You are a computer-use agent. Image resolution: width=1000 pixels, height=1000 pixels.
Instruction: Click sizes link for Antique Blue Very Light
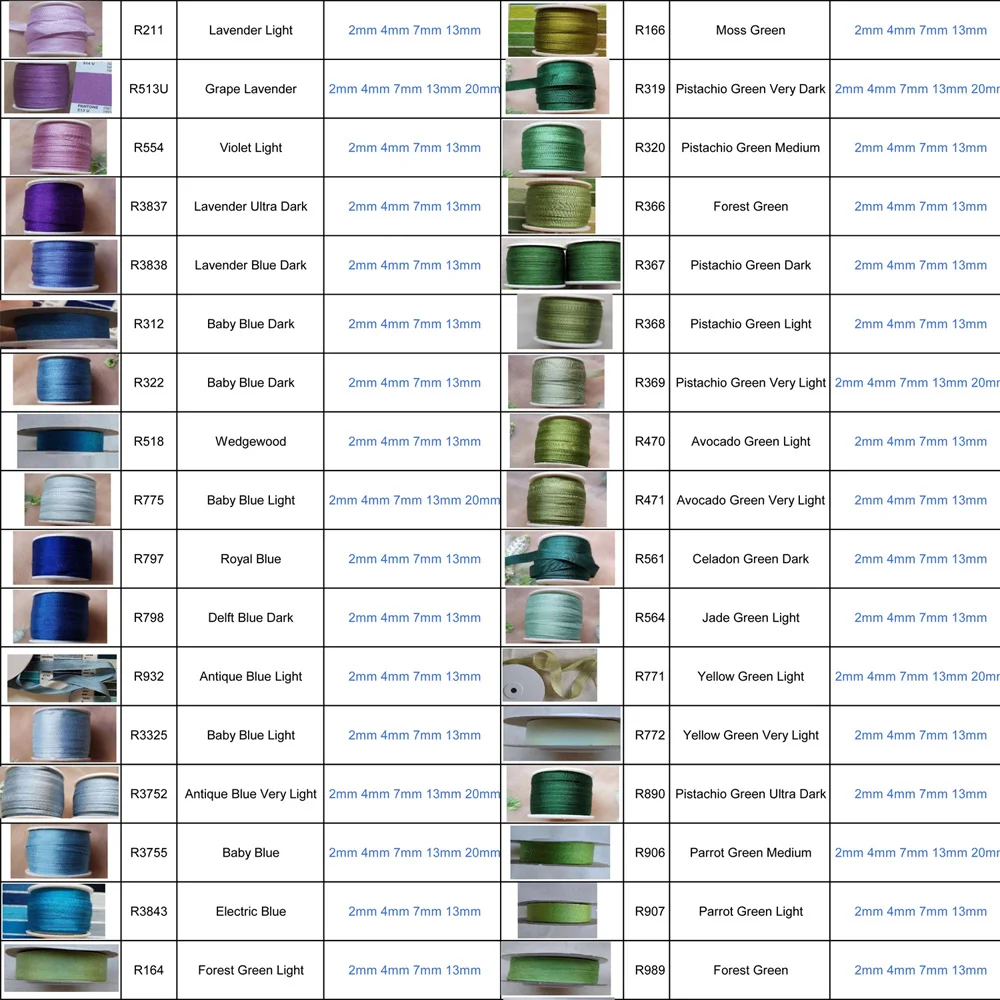415,793
